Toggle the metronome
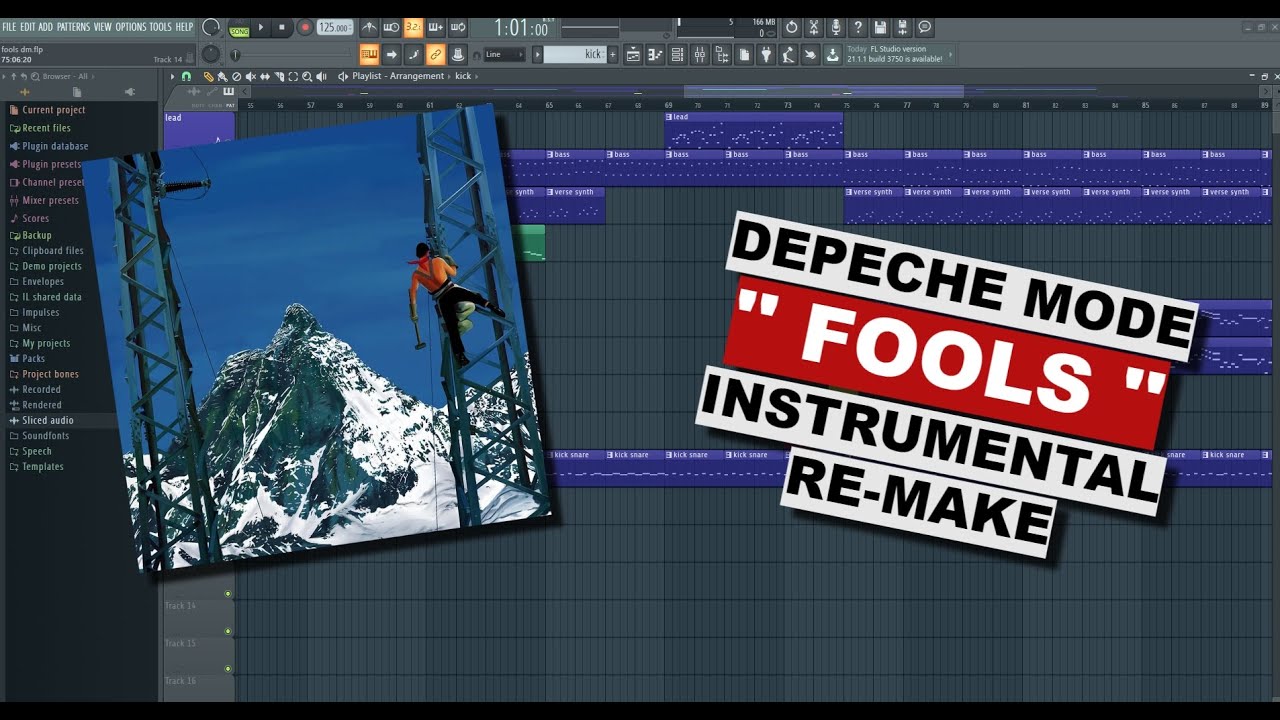The image size is (1280, 720). [369, 27]
